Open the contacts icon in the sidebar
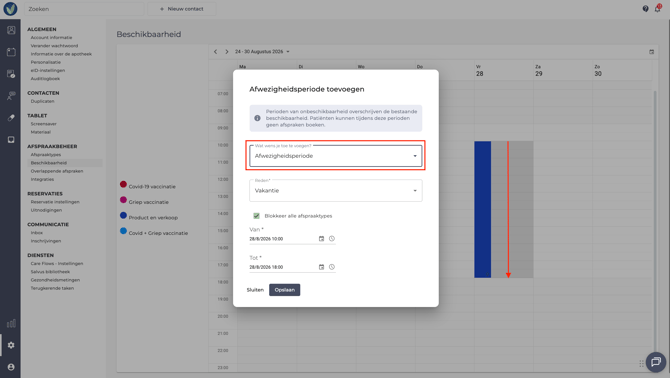This screenshot has width=670, height=378. (x=11, y=30)
